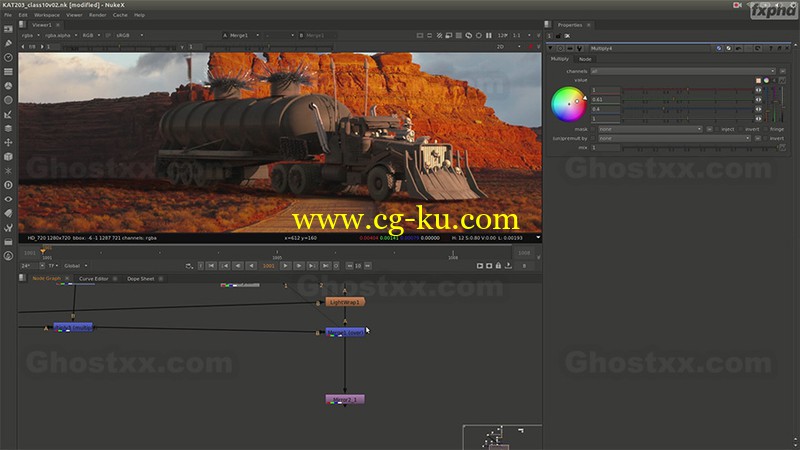800x450 pixels.
Task: Open the rgba channel set dropdown
Action: click(31, 35)
